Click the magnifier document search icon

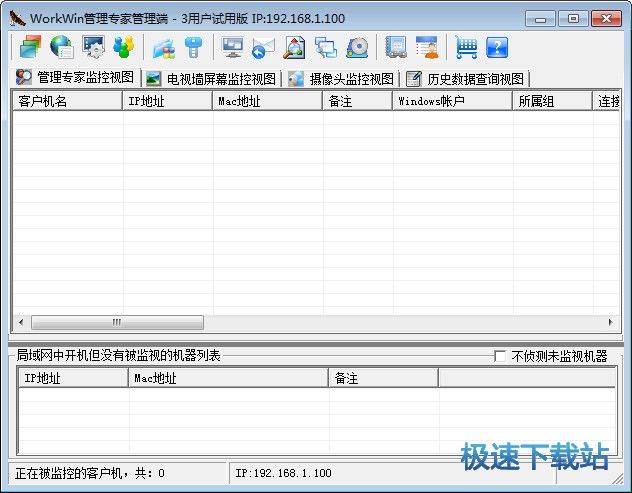(294, 46)
